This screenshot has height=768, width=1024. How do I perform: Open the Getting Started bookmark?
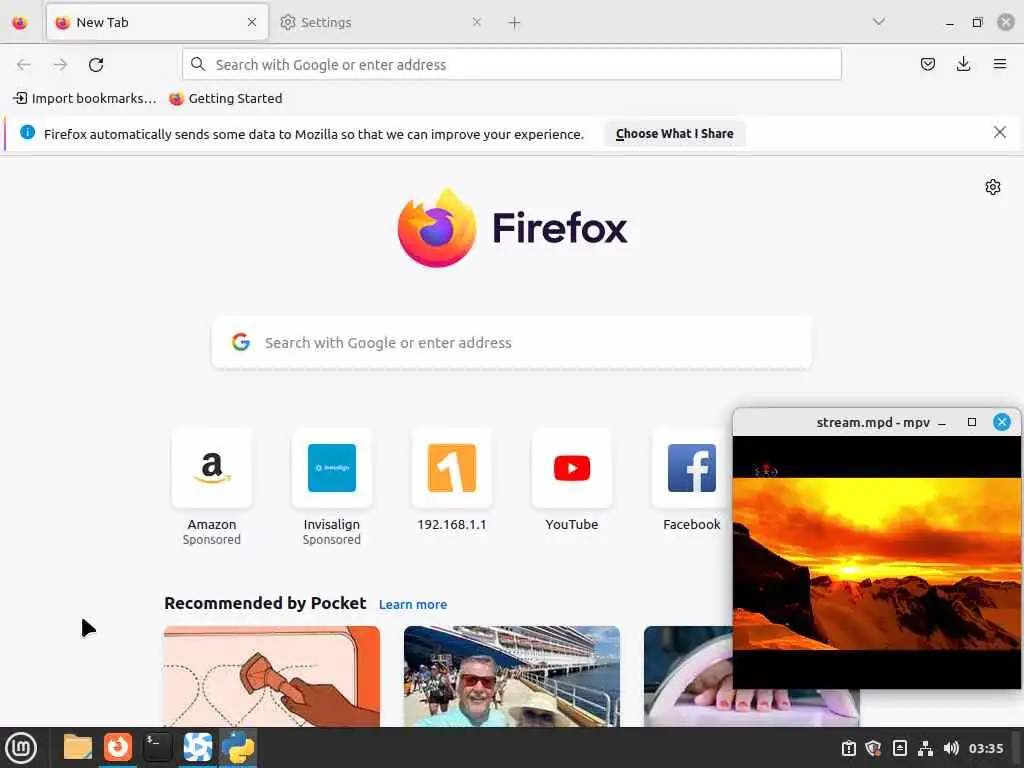[225, 99]
